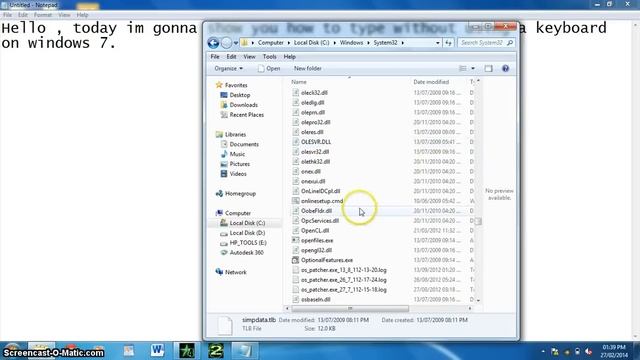The width and height of the screenshot is (640, 360).
Task: Open the Explorer File menu
Action: coord(215,57)
